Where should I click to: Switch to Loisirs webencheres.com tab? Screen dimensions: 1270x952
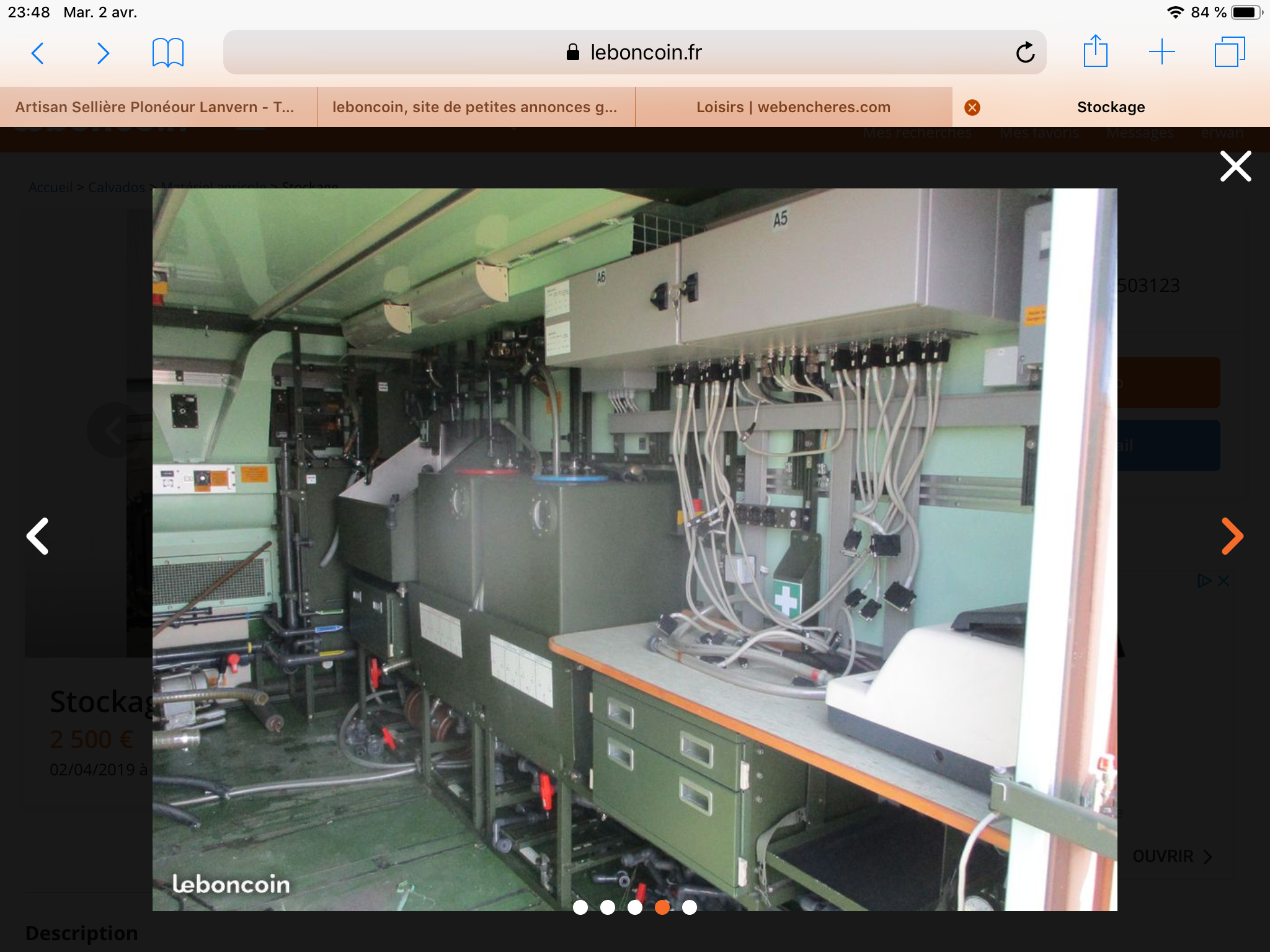(x=793, y=107)
